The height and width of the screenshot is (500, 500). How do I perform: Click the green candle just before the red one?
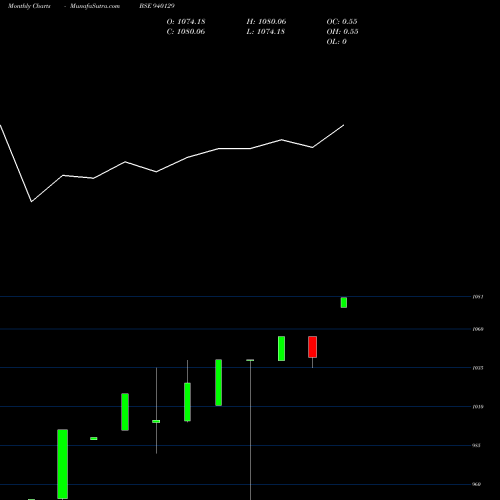coord(281,348)
